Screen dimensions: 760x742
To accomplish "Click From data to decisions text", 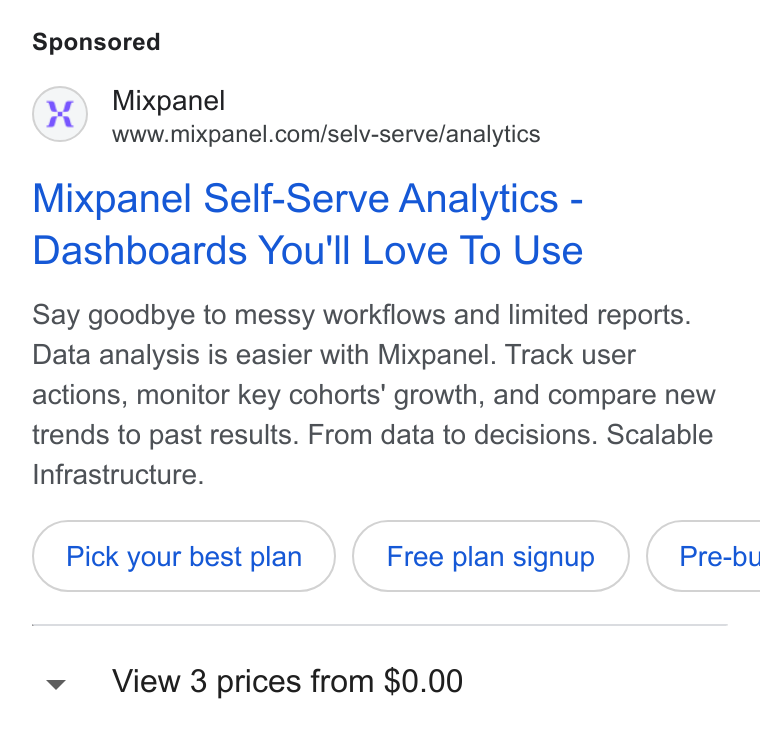I will (453, 434).
